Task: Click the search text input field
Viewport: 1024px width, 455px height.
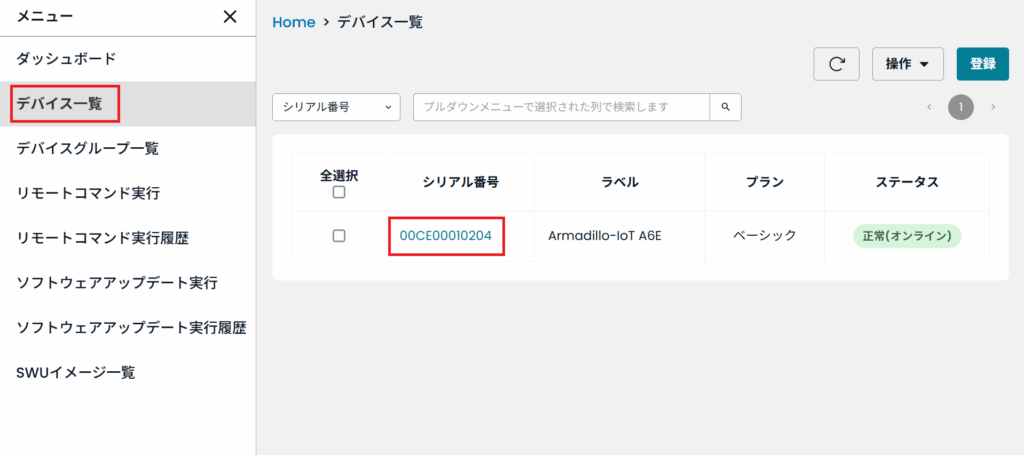Action: (x=561, y=107)
